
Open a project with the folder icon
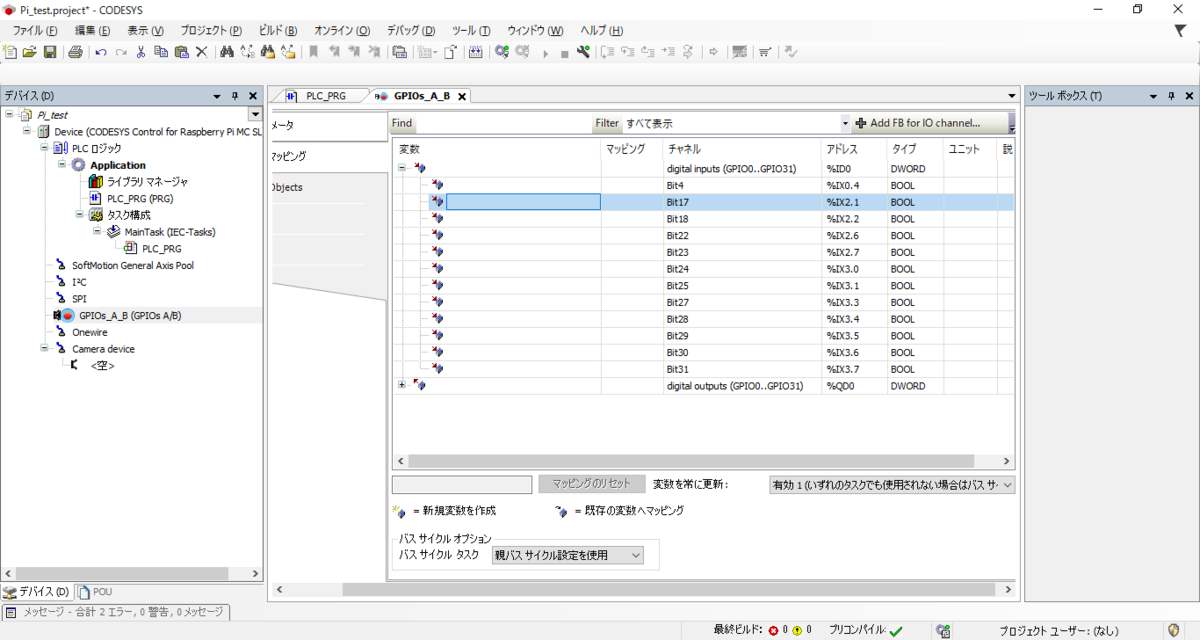[x=29, y=52]
